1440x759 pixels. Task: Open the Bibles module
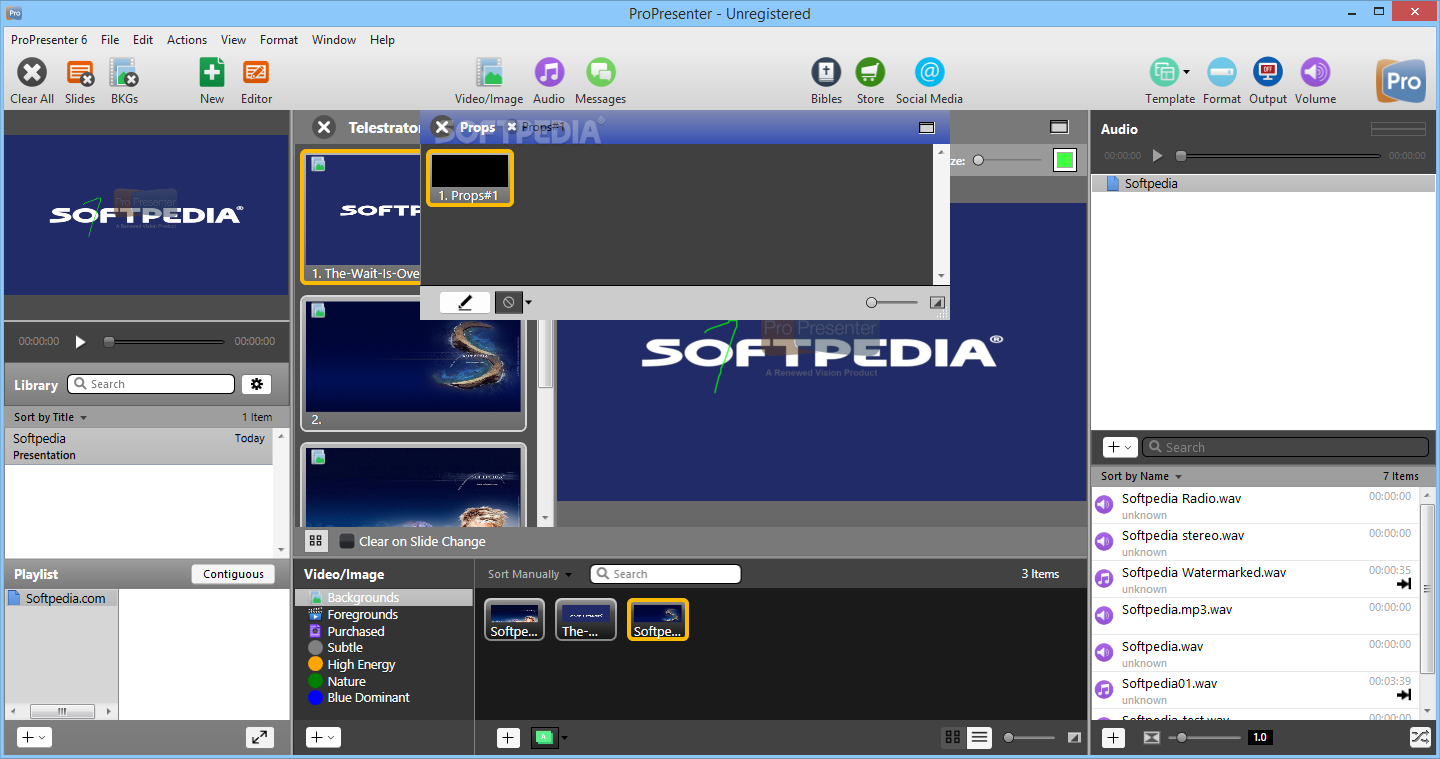click(826, 73)
